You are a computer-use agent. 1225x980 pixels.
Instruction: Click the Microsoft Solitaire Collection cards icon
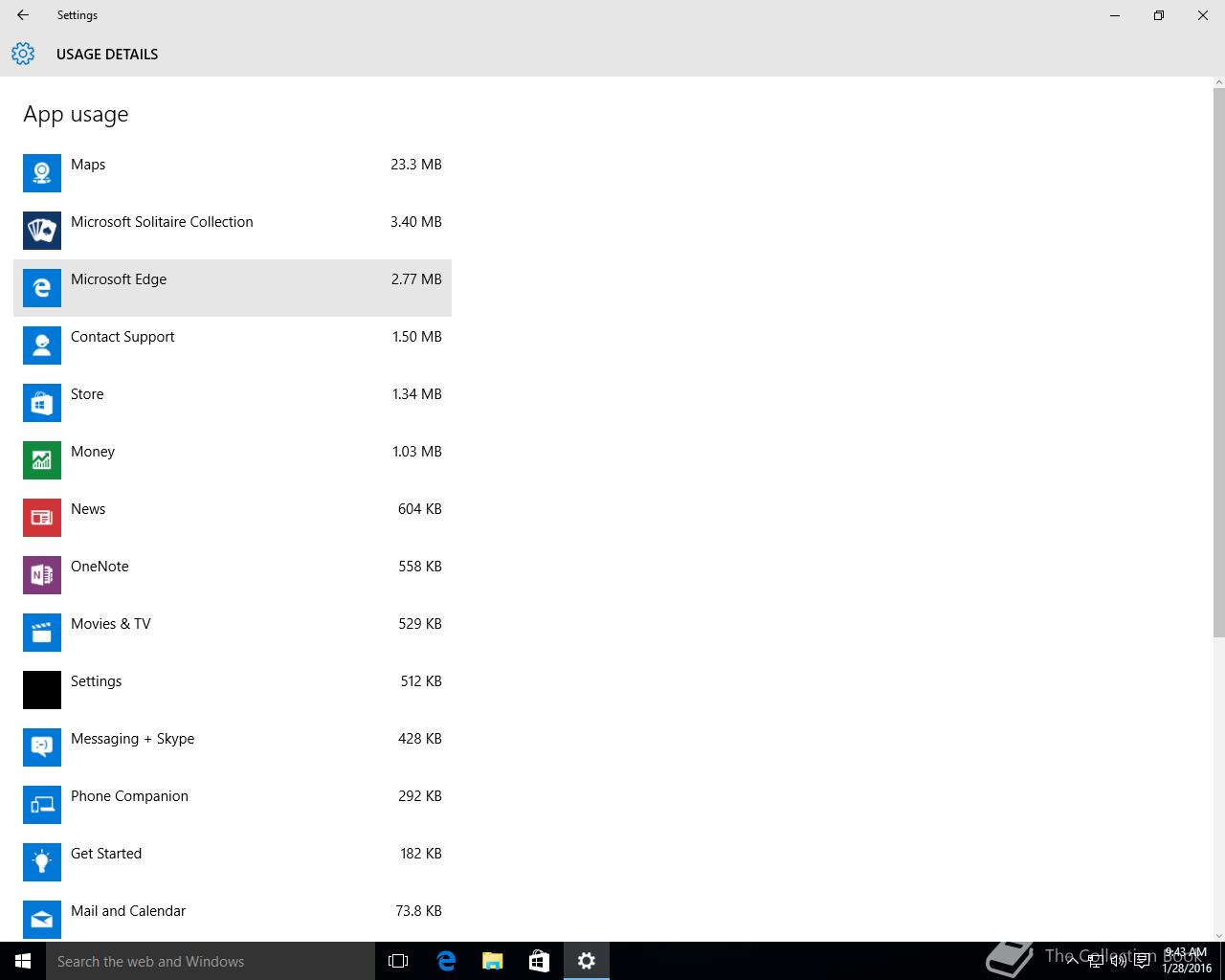click(42, 231)
